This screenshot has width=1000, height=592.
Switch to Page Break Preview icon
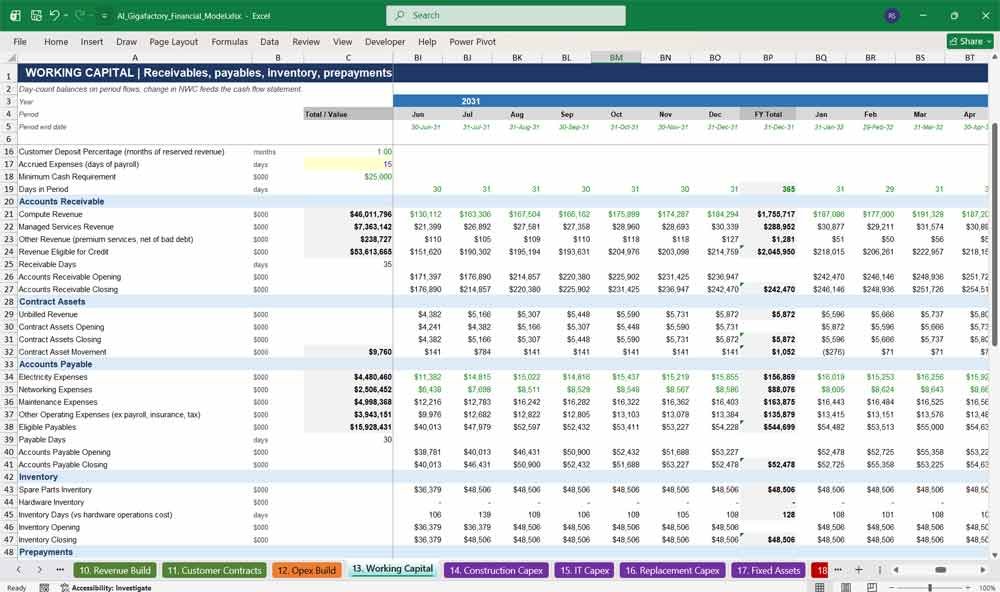tap(871, 587)
